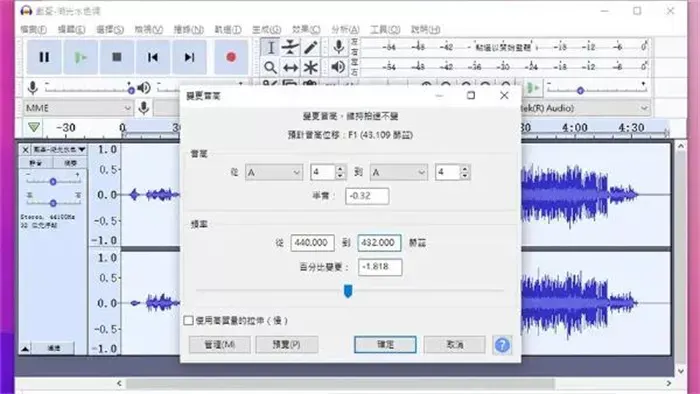Click the red Record button
This screenshot has width=700, height=394.
pos(231,57)
